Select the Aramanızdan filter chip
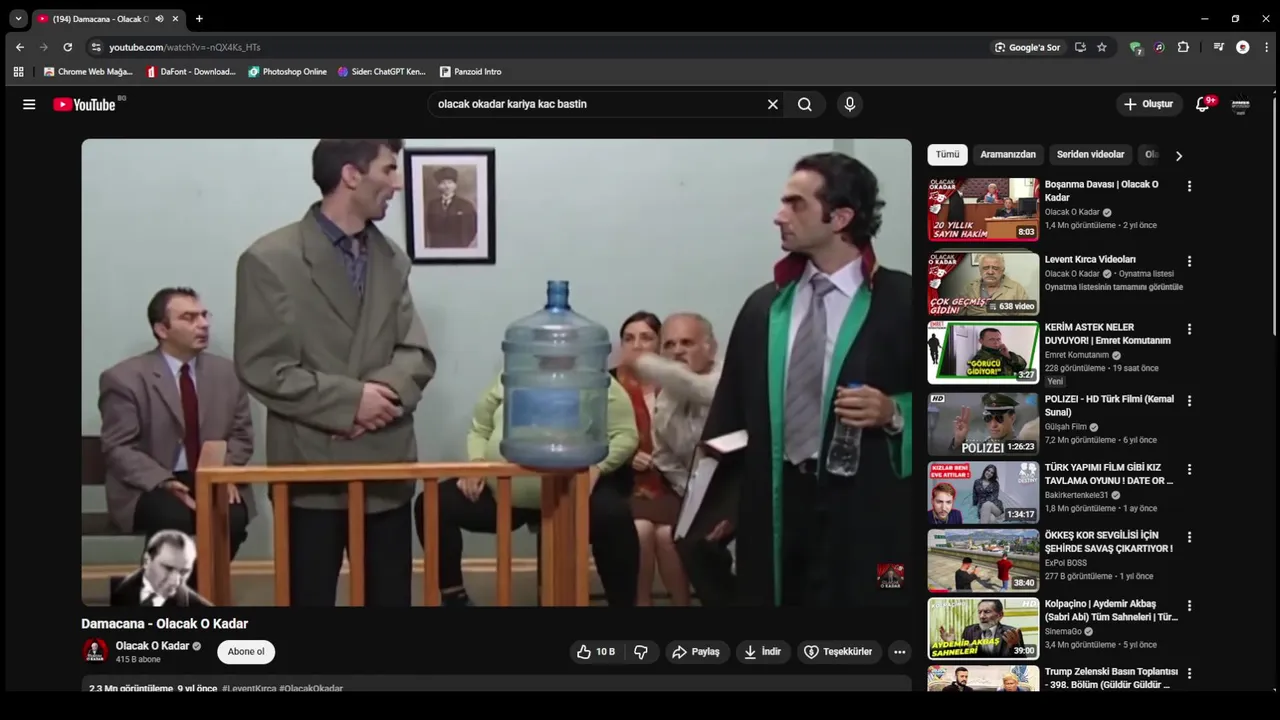Viewport: 1280px width, 720px height. tap(1008, 155)
